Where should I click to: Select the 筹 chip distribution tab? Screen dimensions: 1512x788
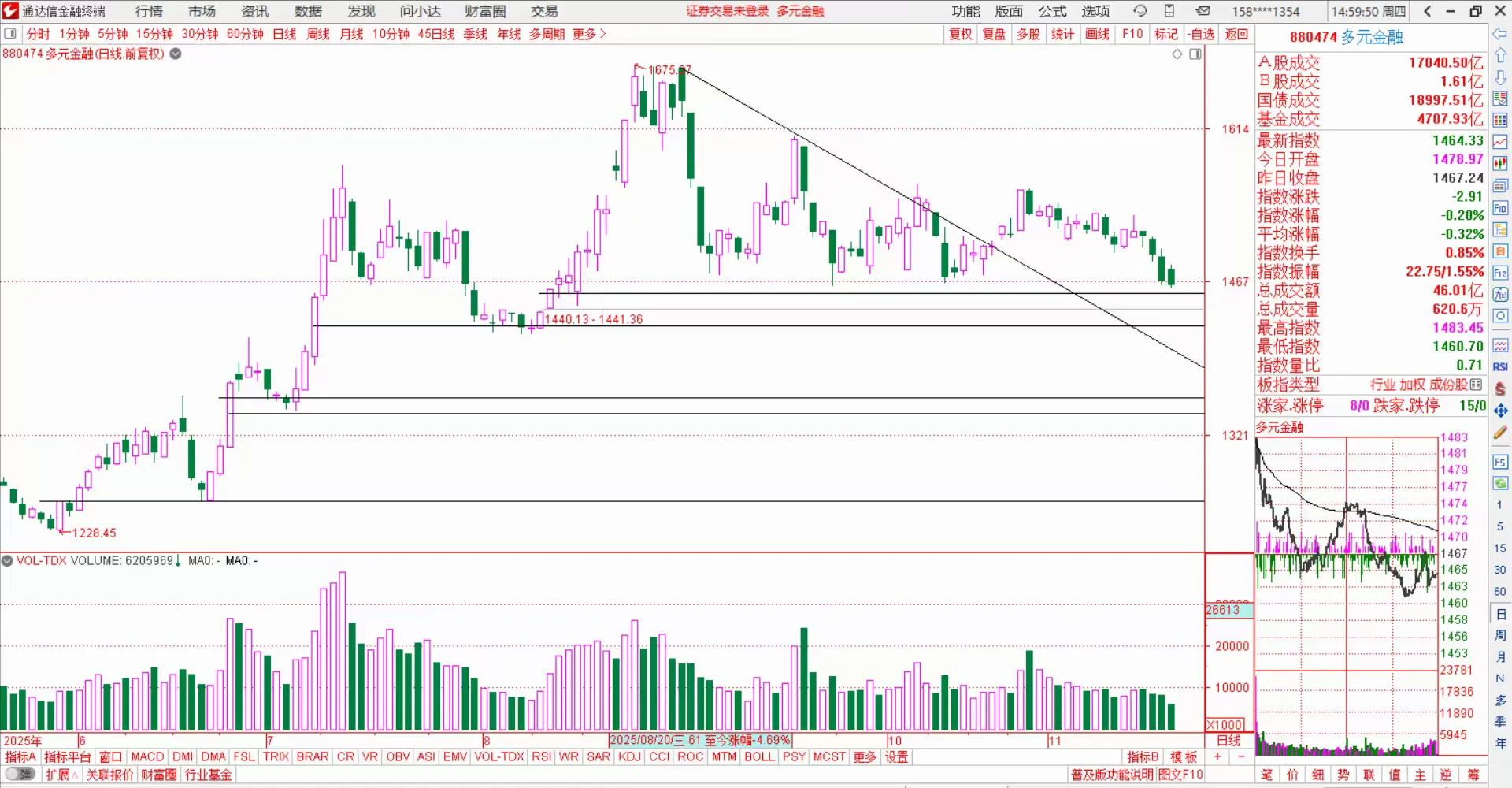coord(1473,775)
